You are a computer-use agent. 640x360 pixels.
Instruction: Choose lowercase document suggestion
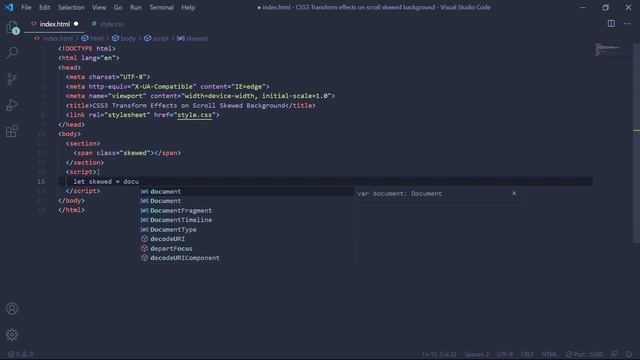coord(247,191)
